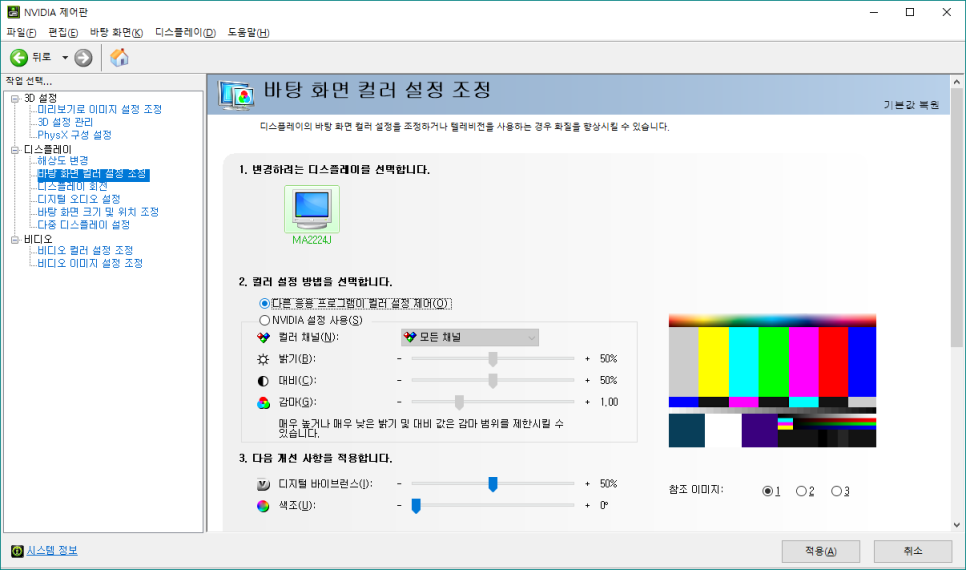Open '해상도 변경' tree item
The height and width of the screenshot is (570, 966).
tap(62, 161)
